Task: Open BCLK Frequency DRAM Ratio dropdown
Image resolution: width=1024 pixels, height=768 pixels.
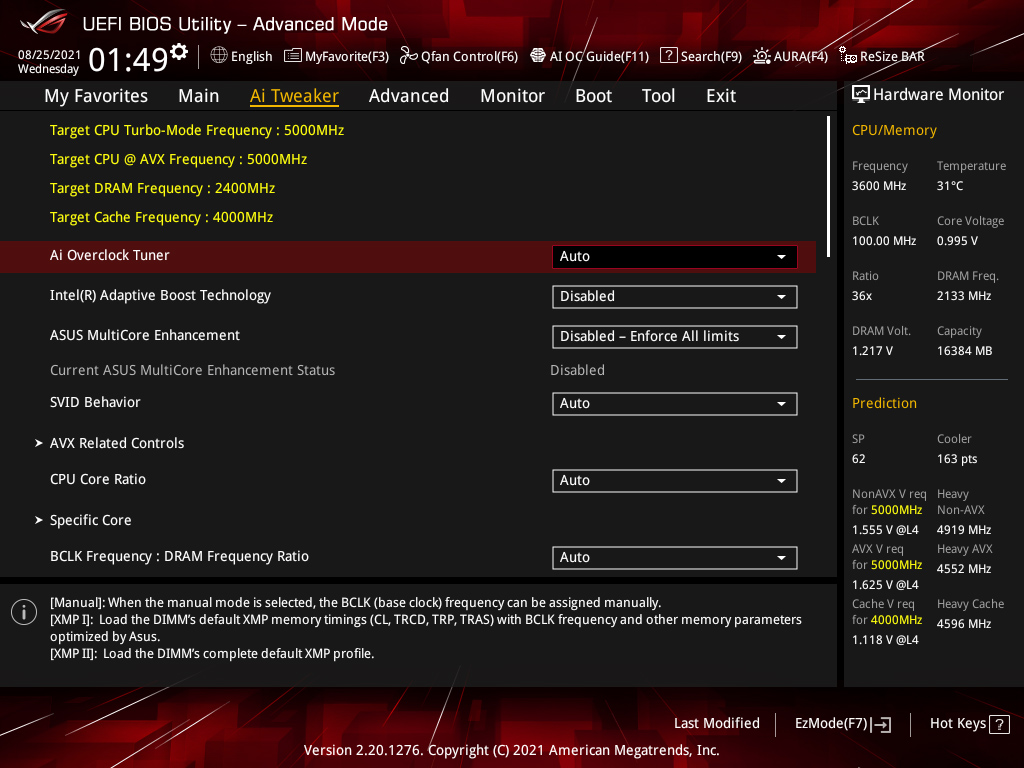Action: point(675,558)
